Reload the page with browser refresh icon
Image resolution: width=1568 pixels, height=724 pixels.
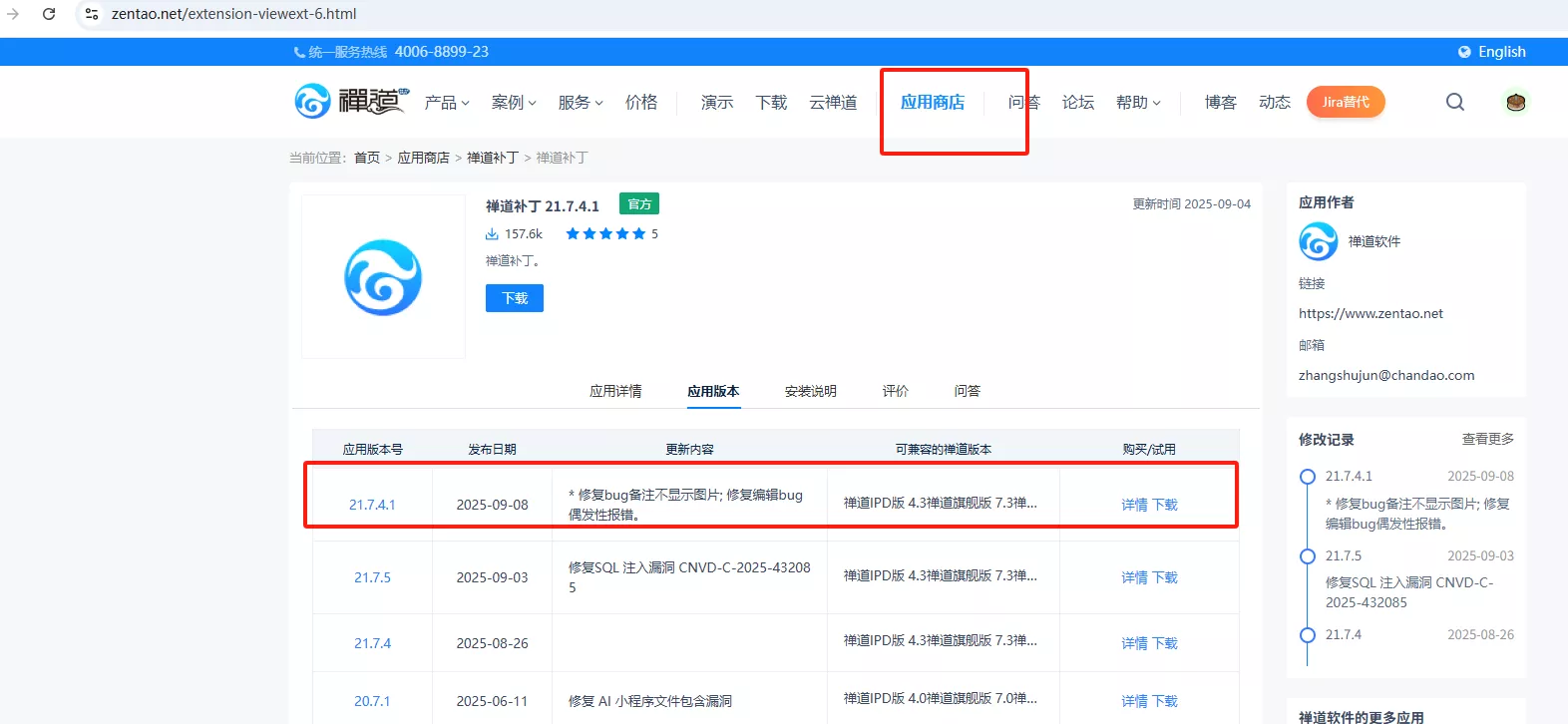click(49, 14)
